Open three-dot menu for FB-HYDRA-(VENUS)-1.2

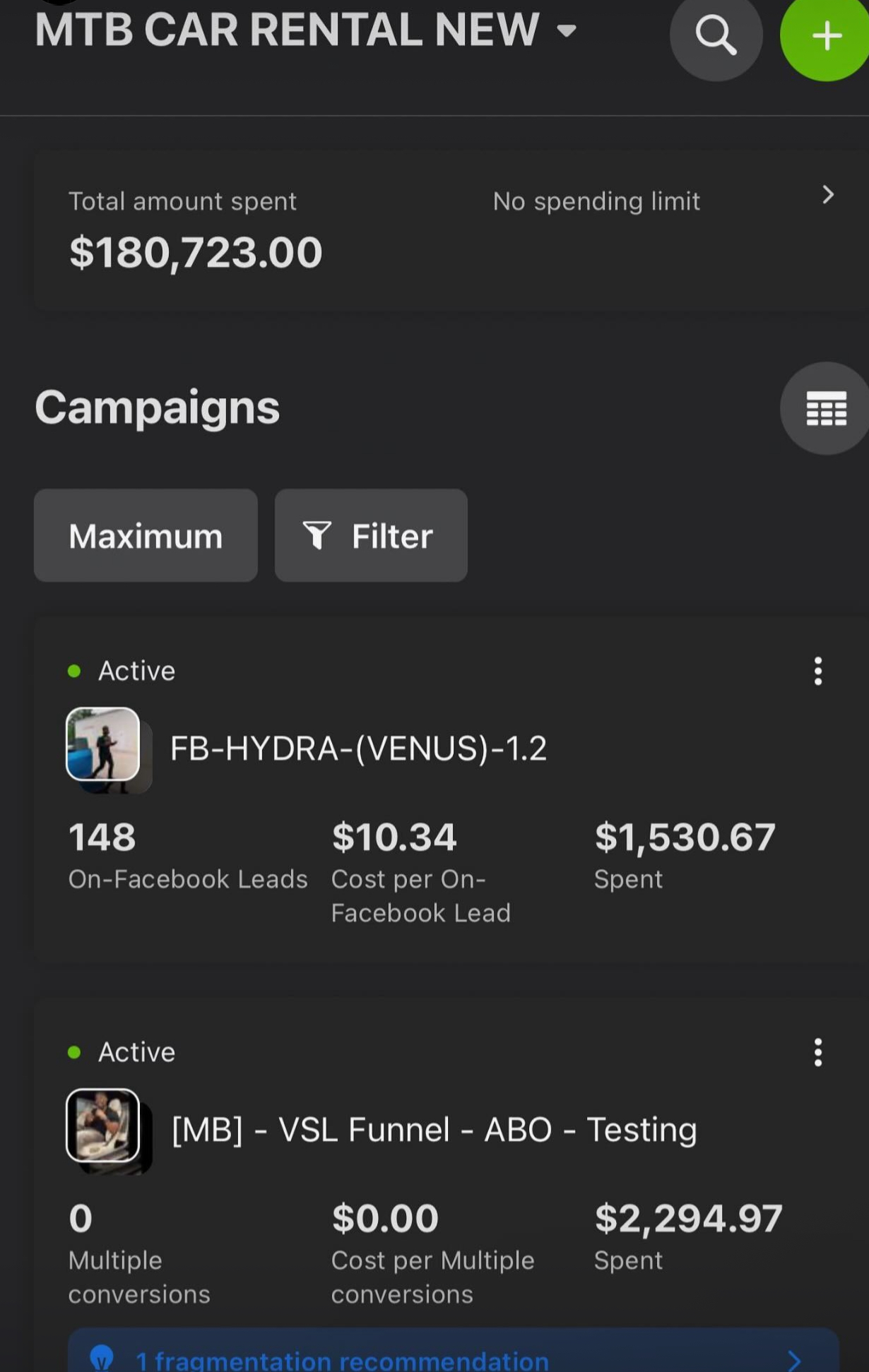pos(818,671)
